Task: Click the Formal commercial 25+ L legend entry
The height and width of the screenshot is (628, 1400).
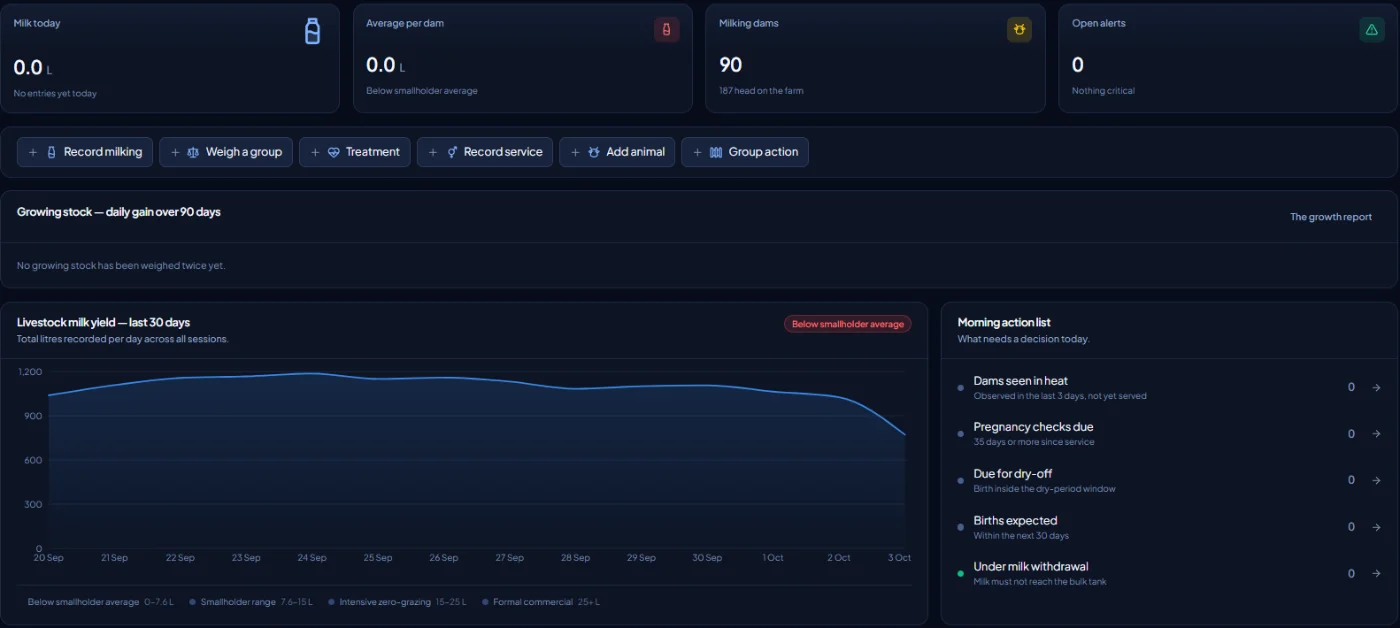Action: click(x=541, y=602)
